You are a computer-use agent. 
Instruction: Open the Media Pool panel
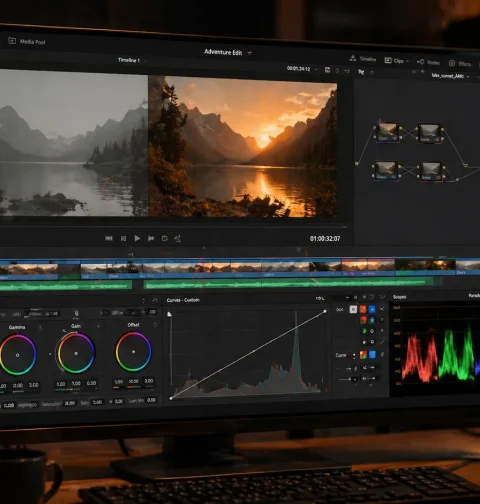click(27, 41)
